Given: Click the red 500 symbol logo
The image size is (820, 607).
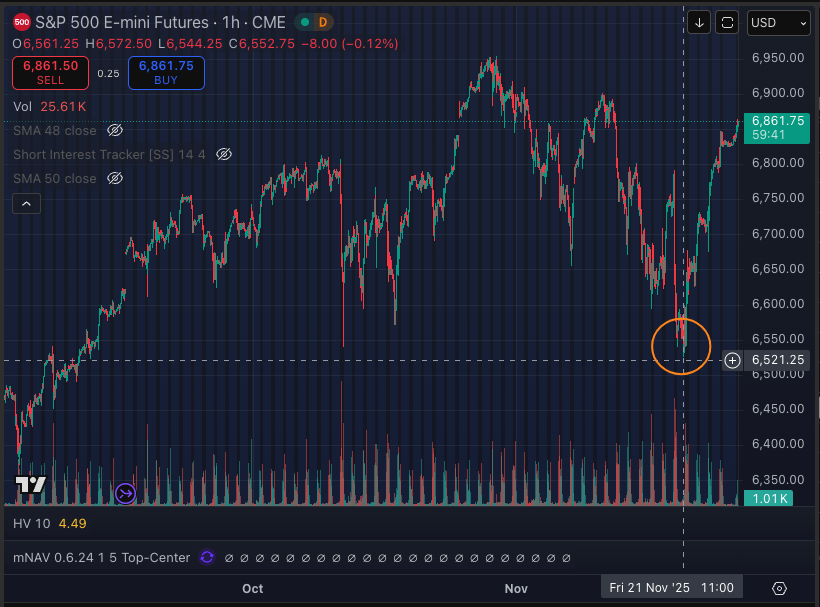Looking at the screenshot, I should [x=22, y=22].
